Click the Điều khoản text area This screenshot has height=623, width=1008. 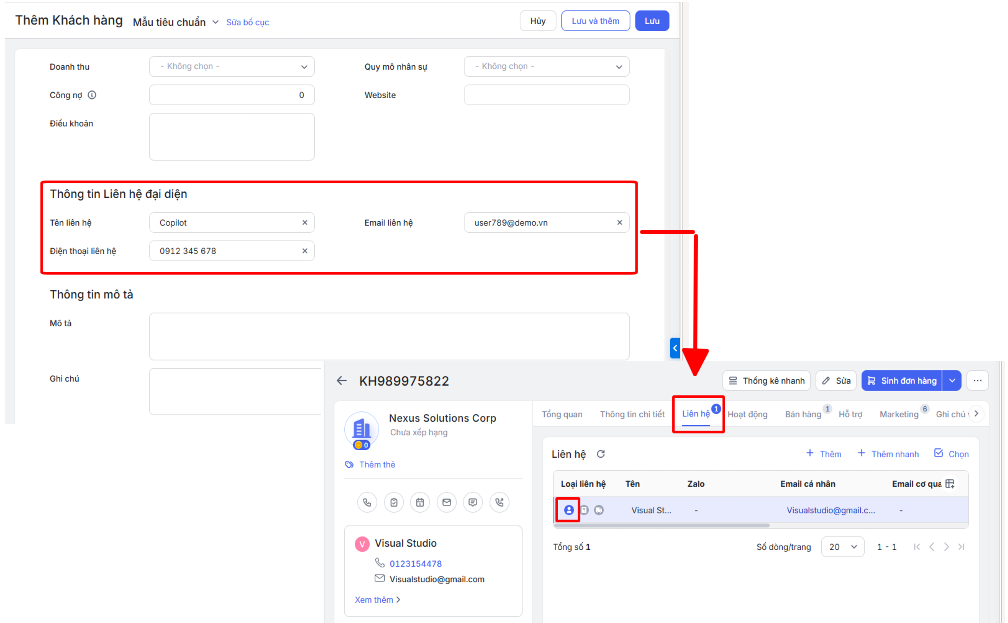point(232,137)
